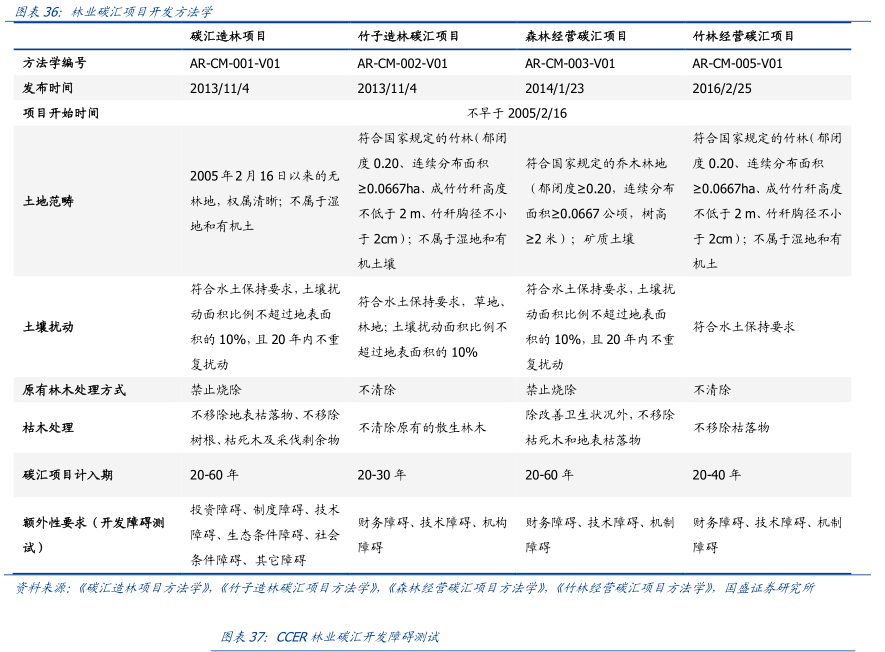The image size is (885, 652).
Task: Click the release date 2014/1/23 cell
Action: [x=555, y=88]
